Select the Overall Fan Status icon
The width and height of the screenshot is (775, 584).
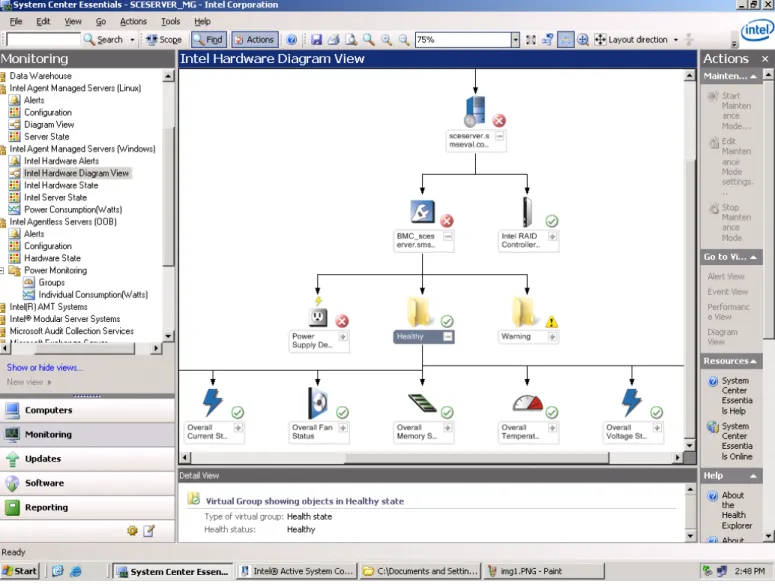click(318, 403)
